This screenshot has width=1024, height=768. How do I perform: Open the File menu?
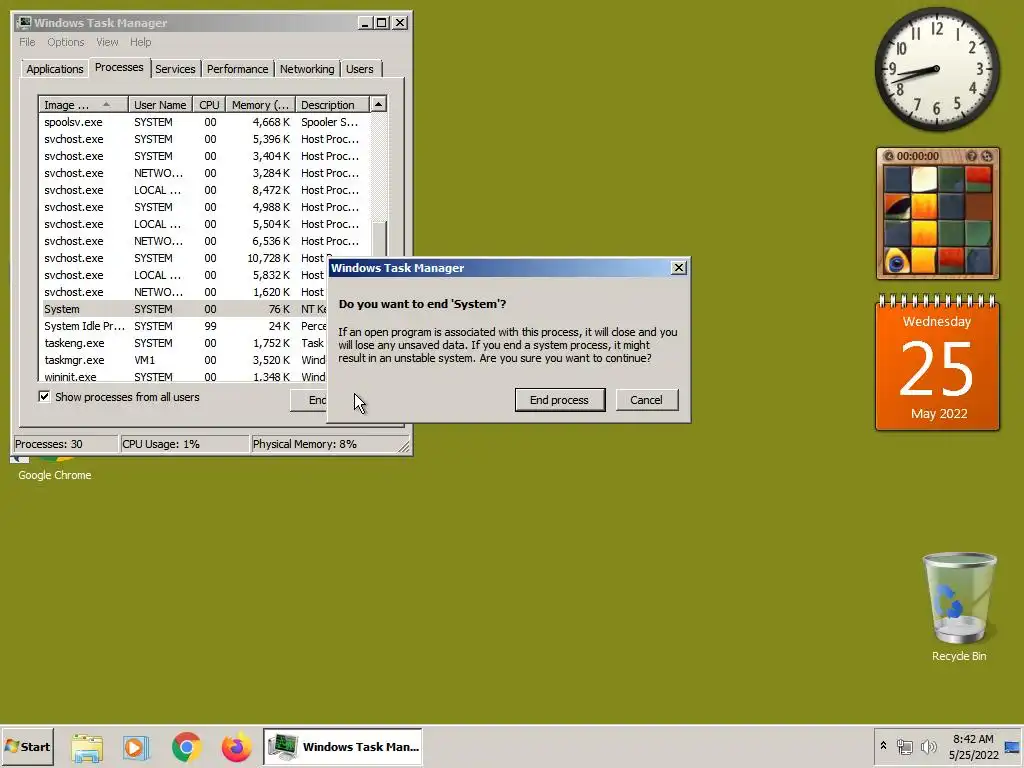point(27,42)
